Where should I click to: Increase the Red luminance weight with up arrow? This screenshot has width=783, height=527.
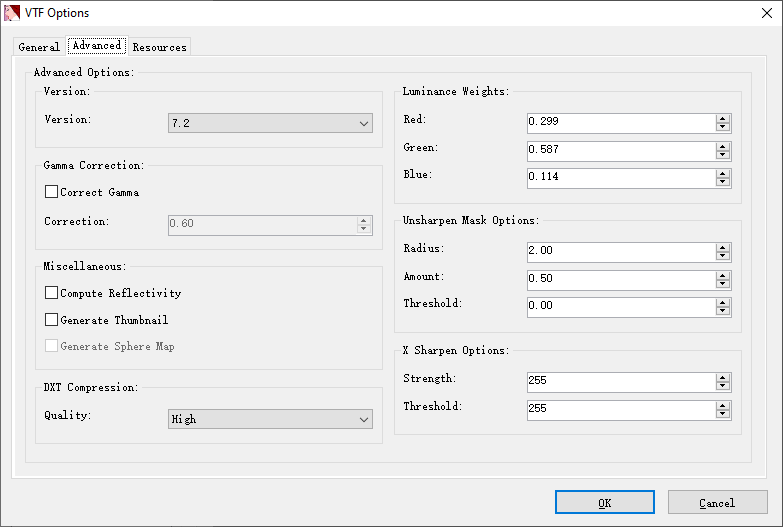723,119
